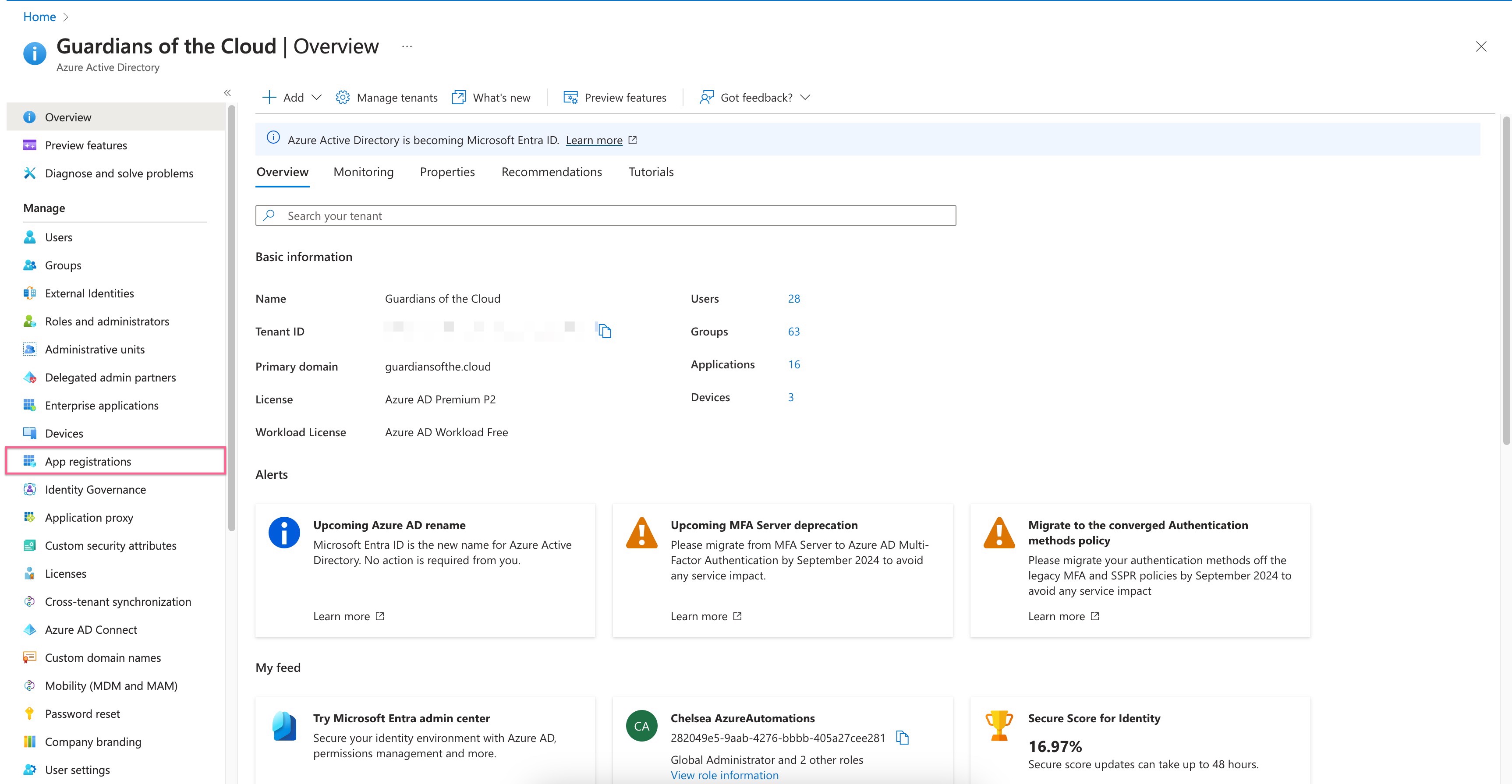Select Password reset in the sidebar
Viewport: 1512px width, 784px height.
pos(81,713)
